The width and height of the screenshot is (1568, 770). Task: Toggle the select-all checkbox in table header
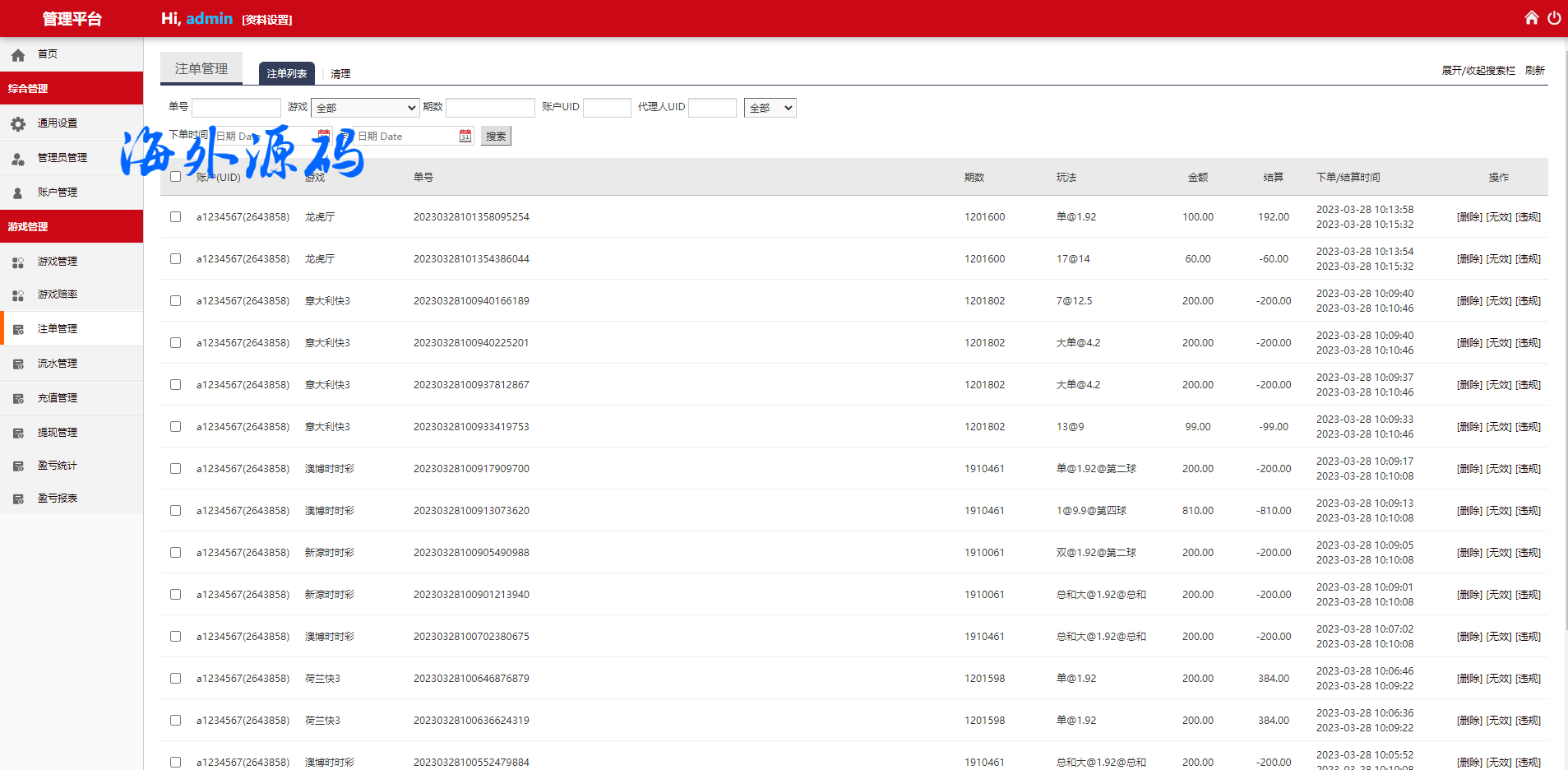point(175,177)
